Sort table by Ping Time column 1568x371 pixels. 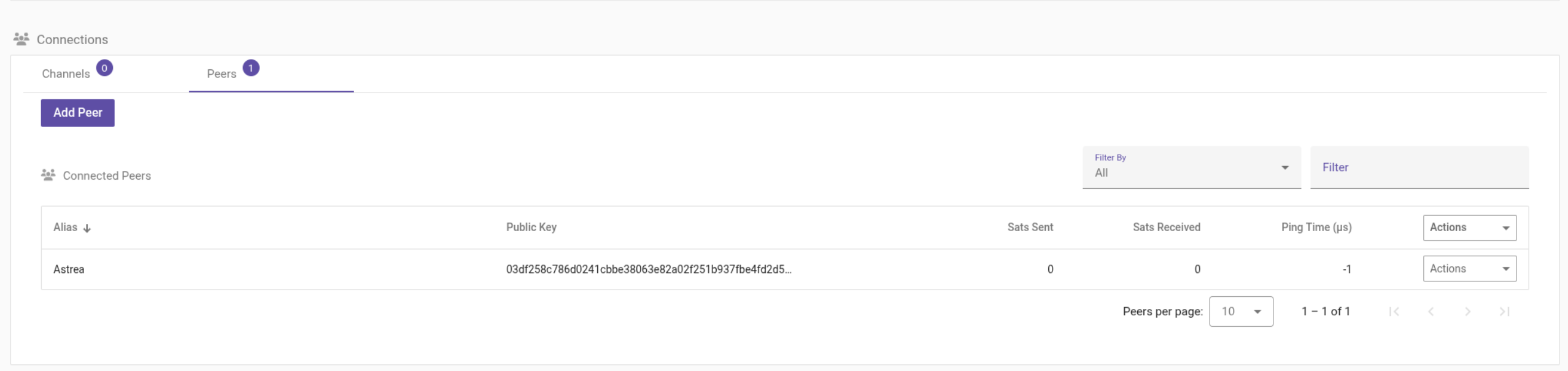coord(1316,227)
